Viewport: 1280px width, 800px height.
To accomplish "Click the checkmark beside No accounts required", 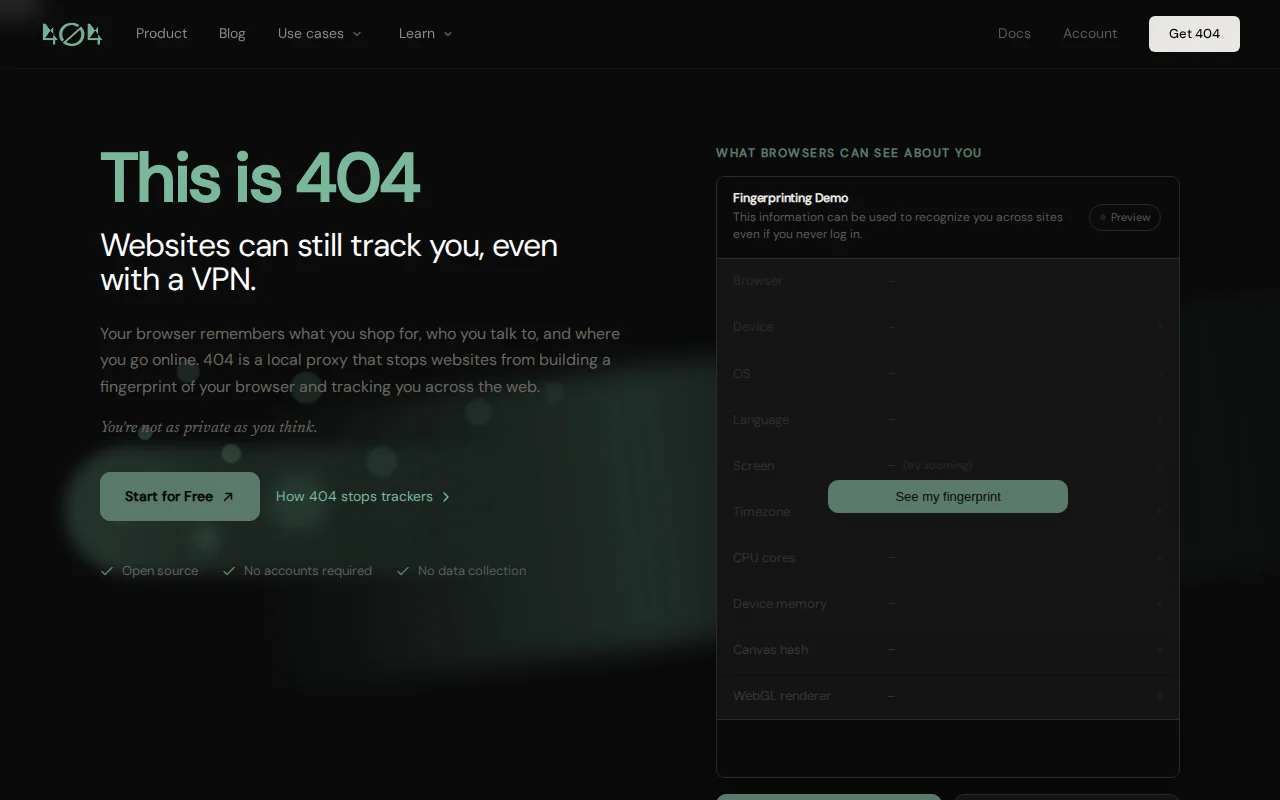I will [x=229, y=571].
